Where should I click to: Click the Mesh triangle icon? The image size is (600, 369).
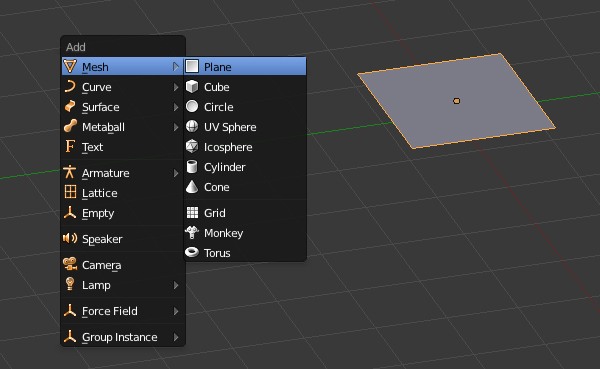point(70,66)
